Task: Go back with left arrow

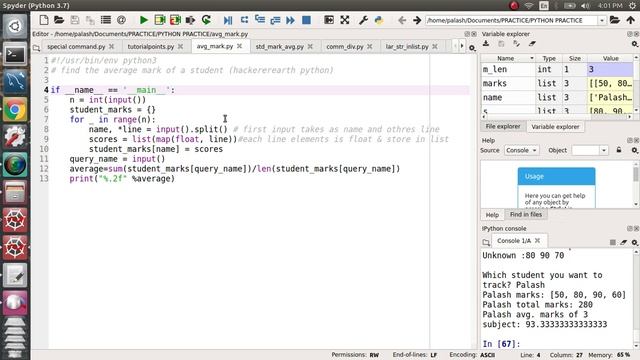Action: coord(402,20)
